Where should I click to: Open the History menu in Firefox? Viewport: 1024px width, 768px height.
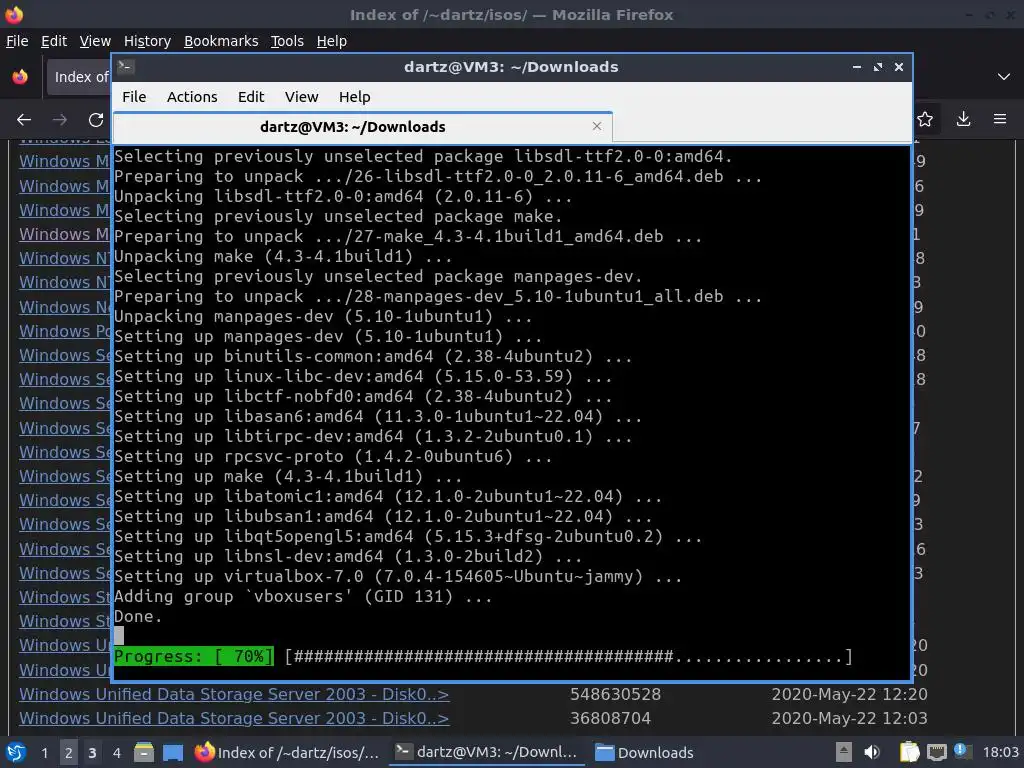coord(147,41)
